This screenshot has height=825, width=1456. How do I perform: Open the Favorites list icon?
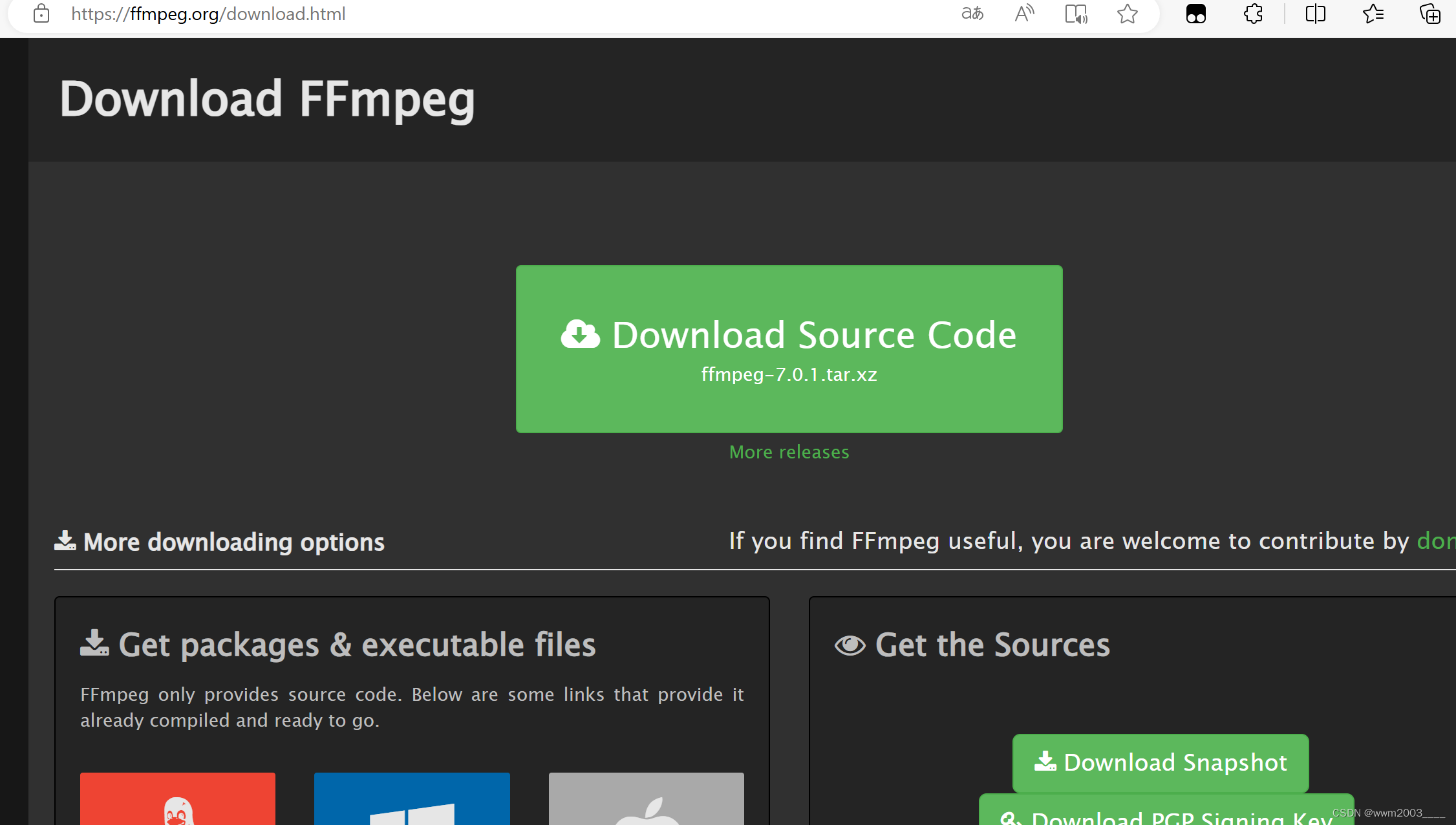[x=1373, y=14]
